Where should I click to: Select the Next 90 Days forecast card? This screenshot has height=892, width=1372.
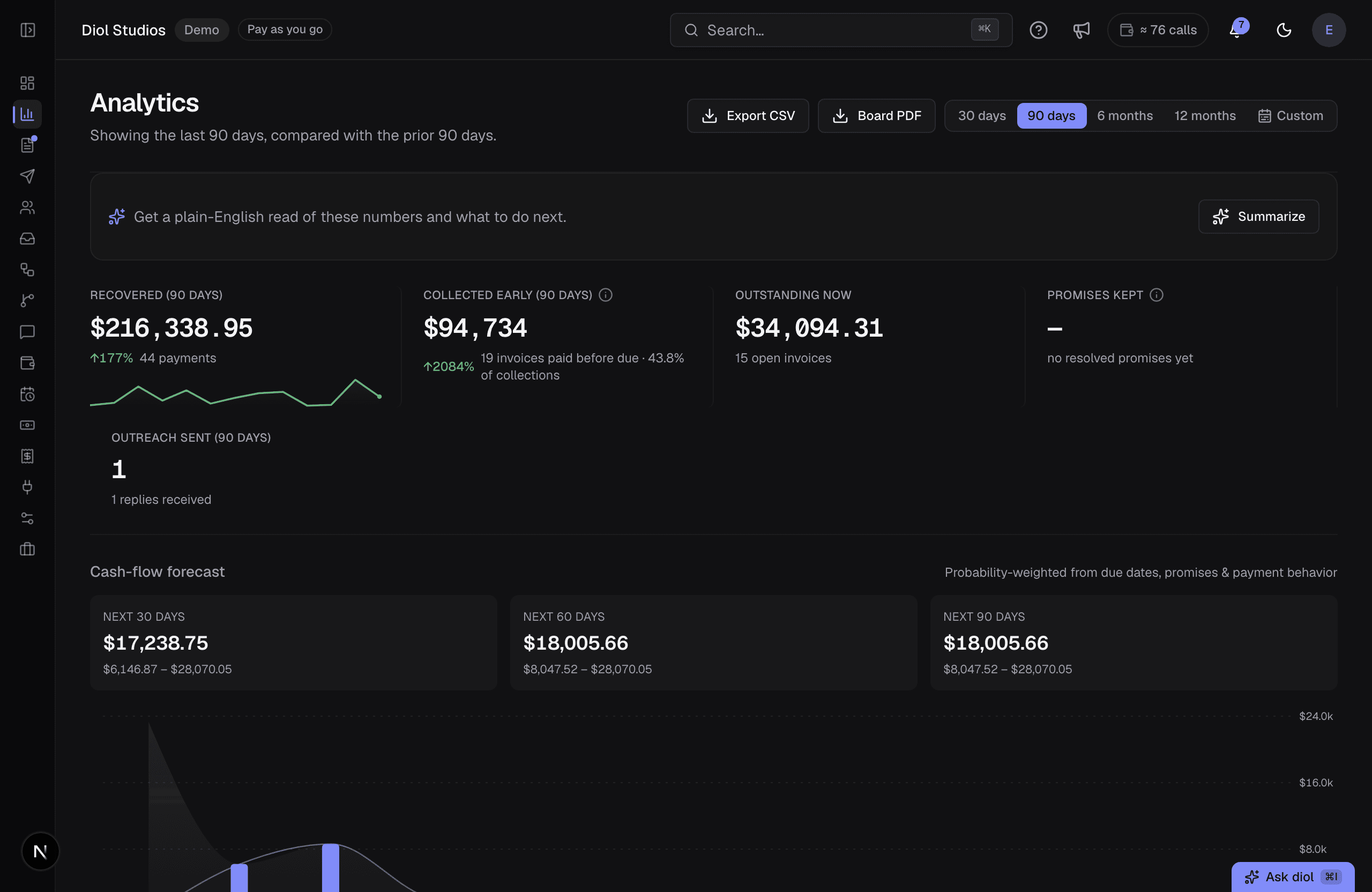pyautogui.click(x=1134, y=642)
